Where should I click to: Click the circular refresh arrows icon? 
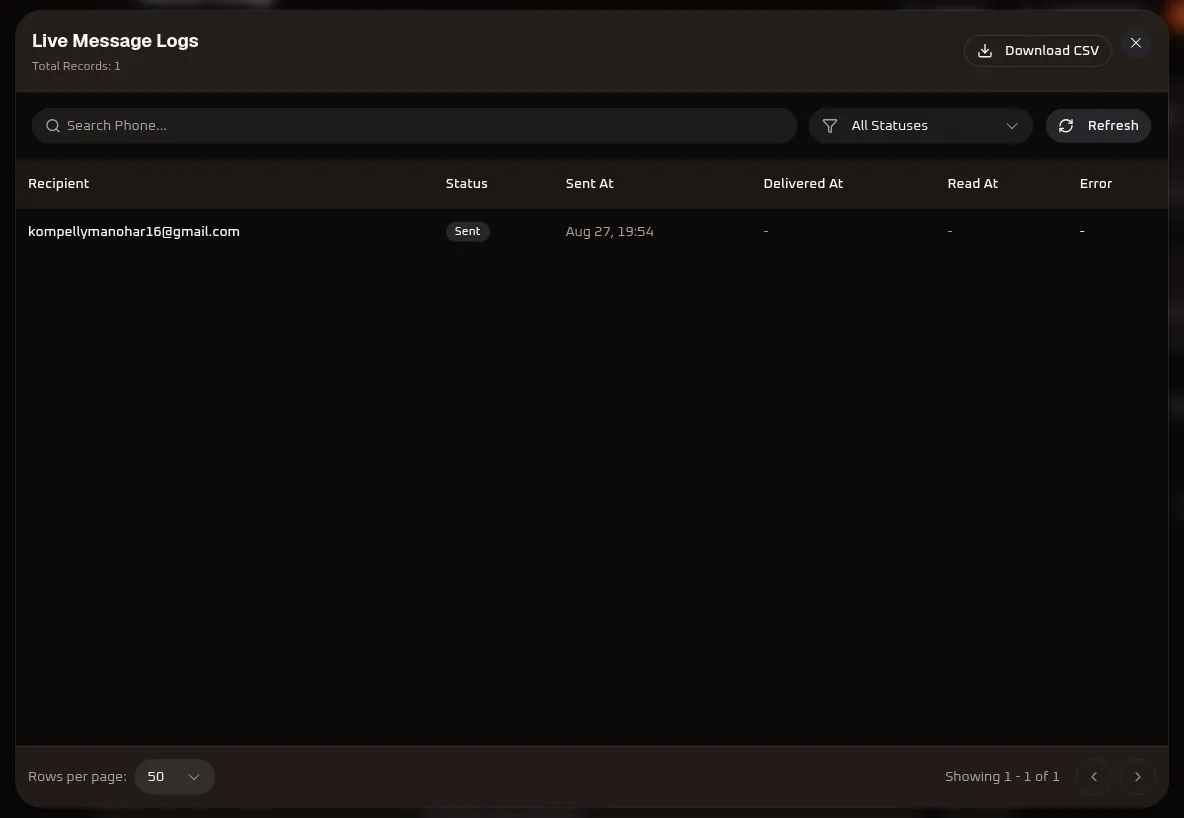[1065, 125]
